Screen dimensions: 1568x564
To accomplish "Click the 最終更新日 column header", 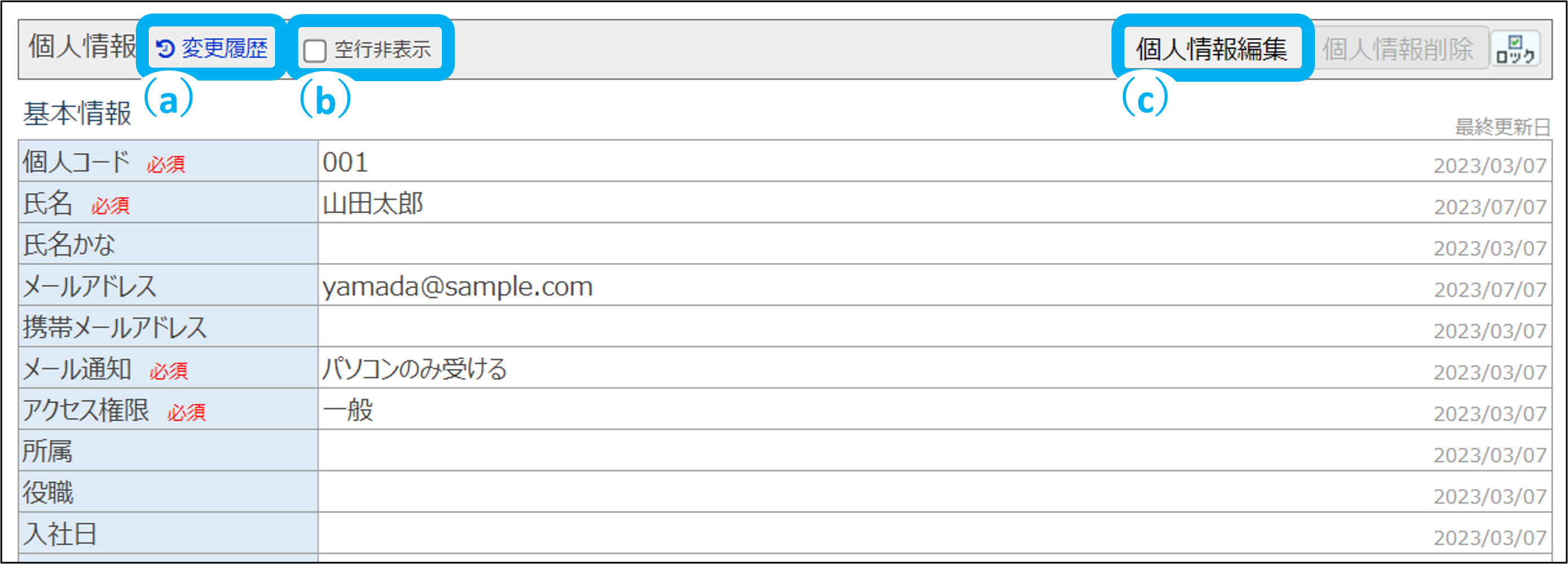I will (1501, 127).
